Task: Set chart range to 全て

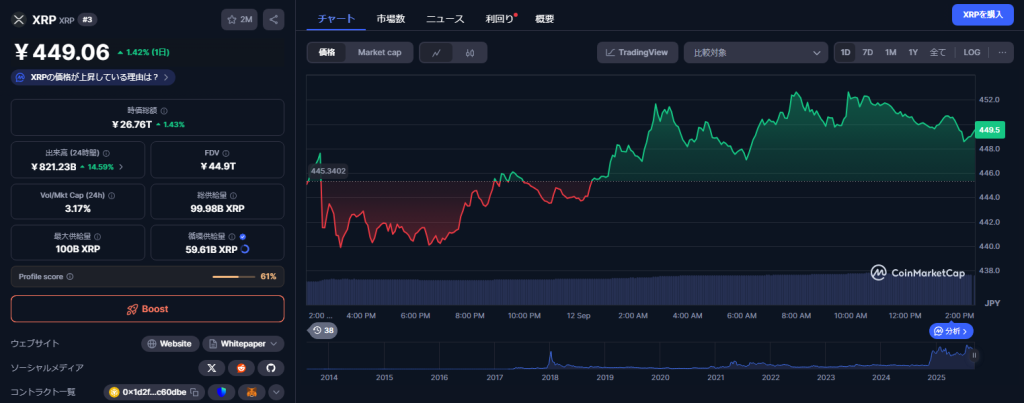Action: 938,52
